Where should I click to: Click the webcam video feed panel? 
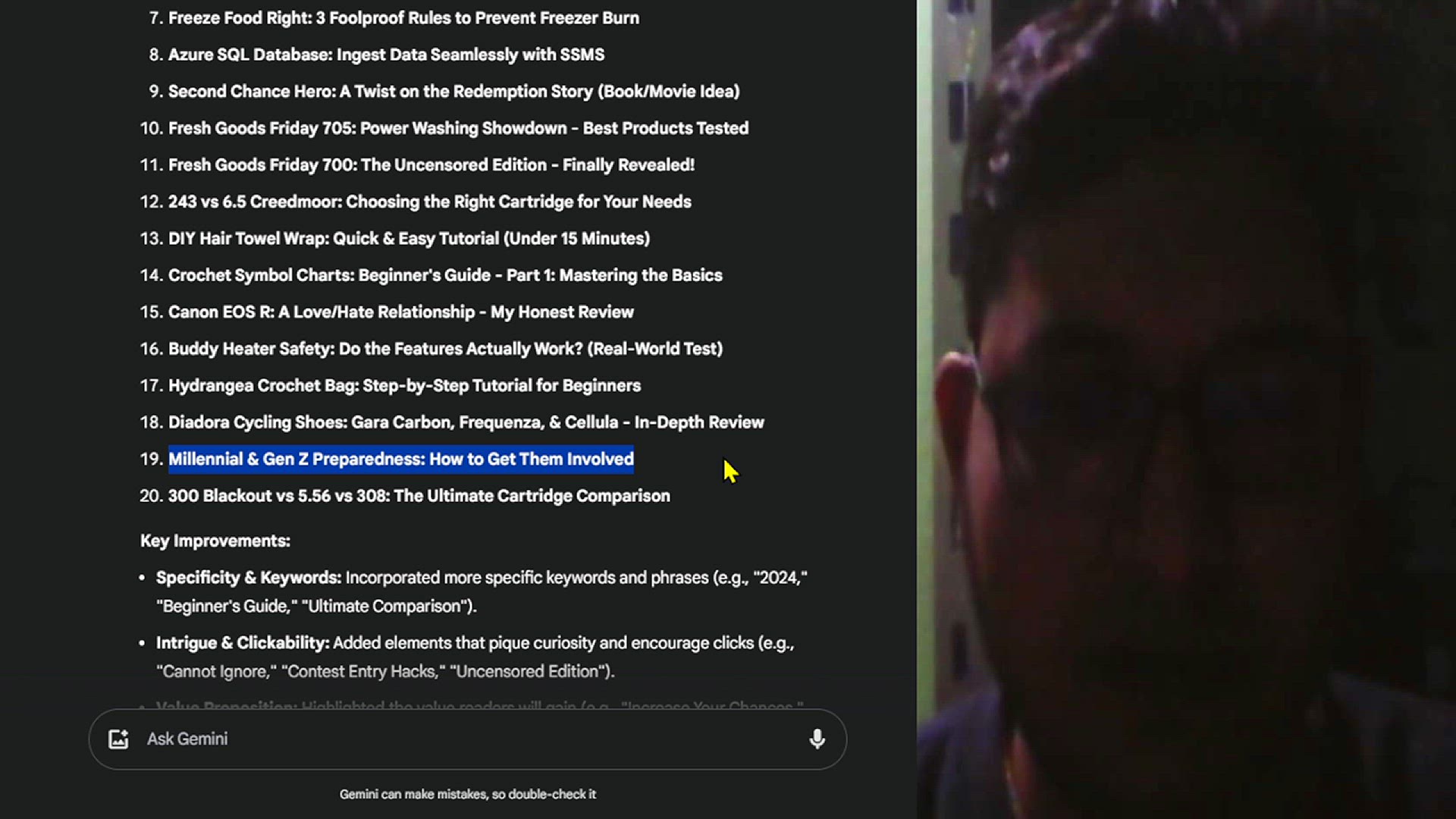[1186, 409]
